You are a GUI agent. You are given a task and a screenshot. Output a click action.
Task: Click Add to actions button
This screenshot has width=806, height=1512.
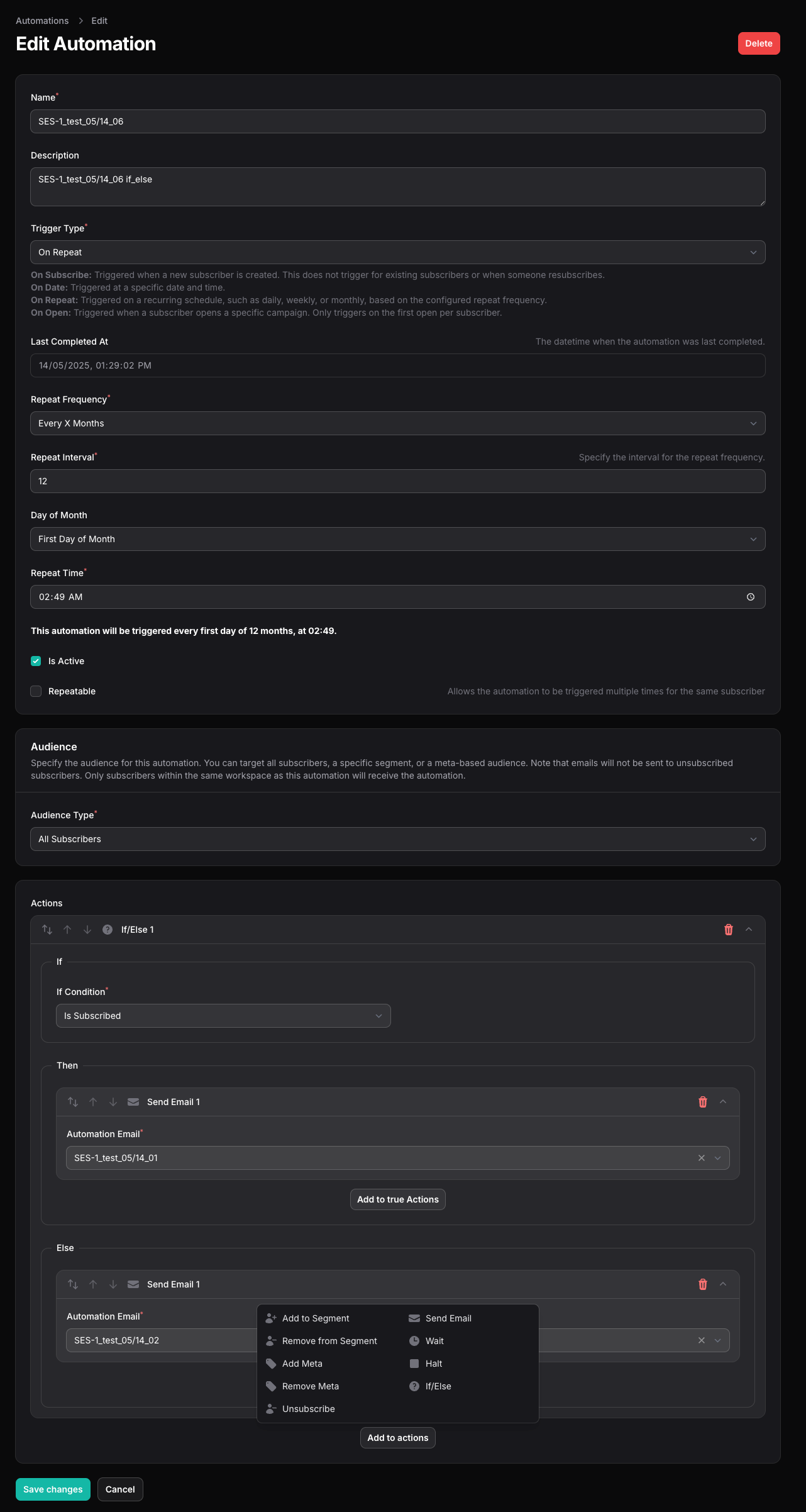point(398,1438)
